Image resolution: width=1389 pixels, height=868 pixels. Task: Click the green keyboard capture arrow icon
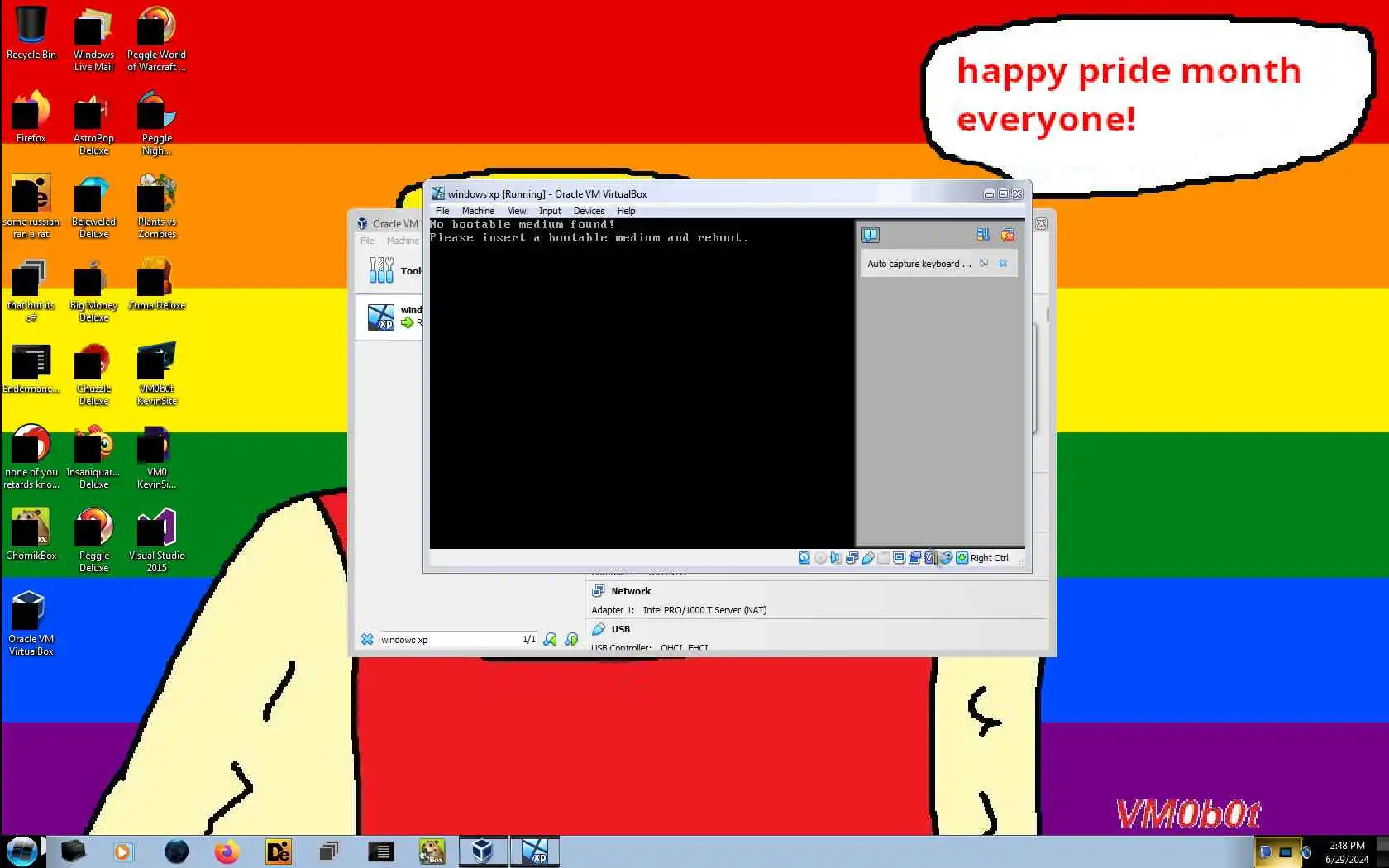[x=962, y=558]
